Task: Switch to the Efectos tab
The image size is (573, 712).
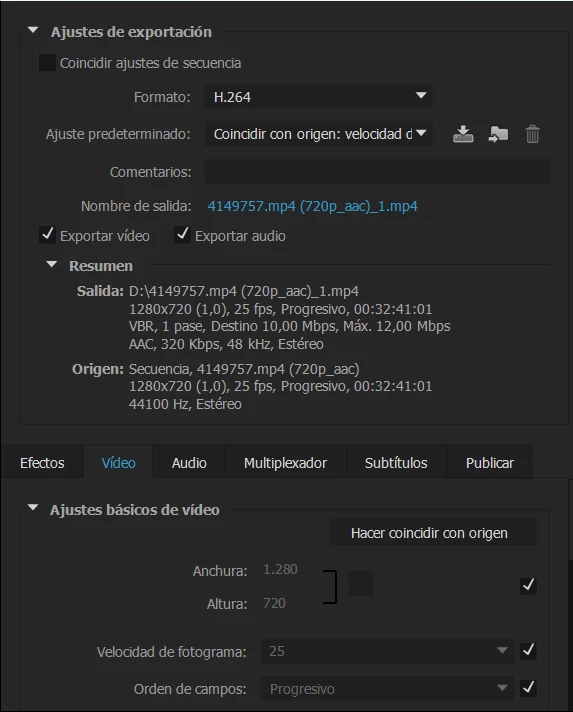Action: pos(42,463)
